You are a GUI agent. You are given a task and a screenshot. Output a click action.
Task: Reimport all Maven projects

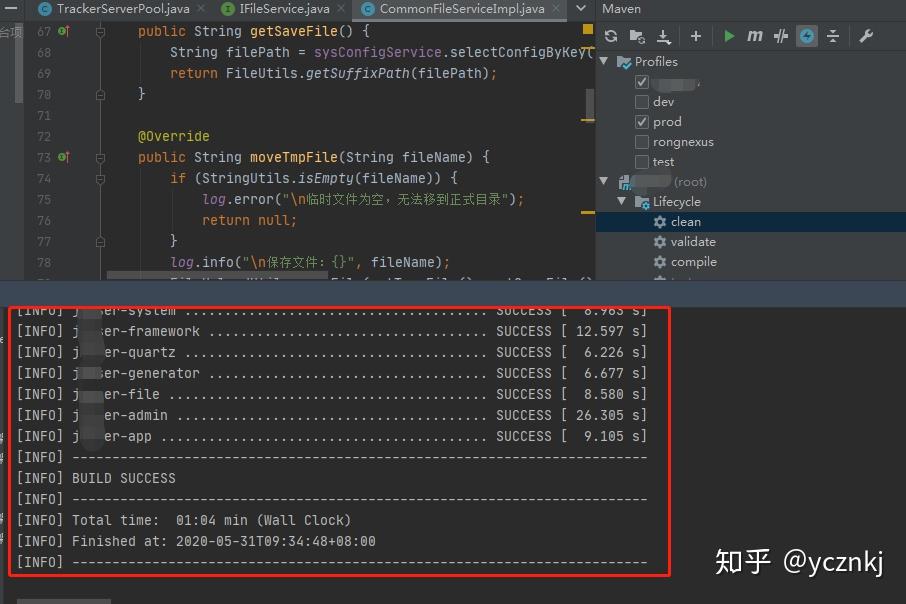(x=611, y=35)
